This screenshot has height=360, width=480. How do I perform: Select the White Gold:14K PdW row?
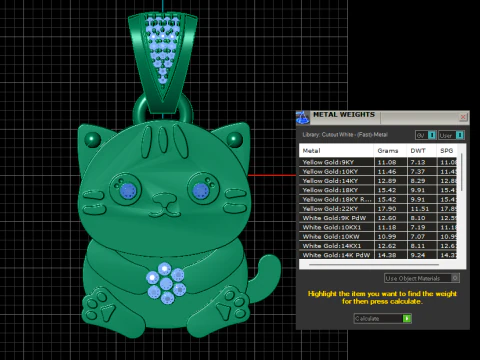click(378, 255)
